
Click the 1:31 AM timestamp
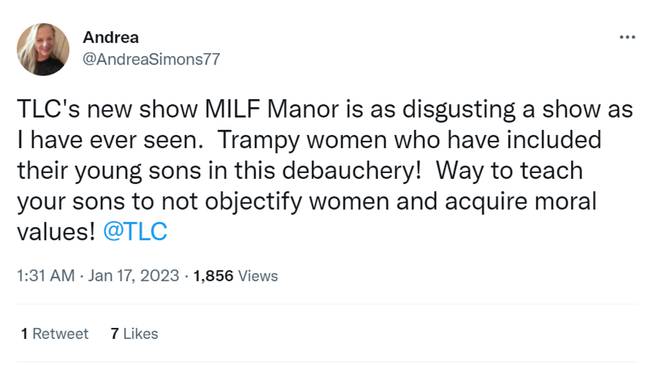(x=46, y=276)
